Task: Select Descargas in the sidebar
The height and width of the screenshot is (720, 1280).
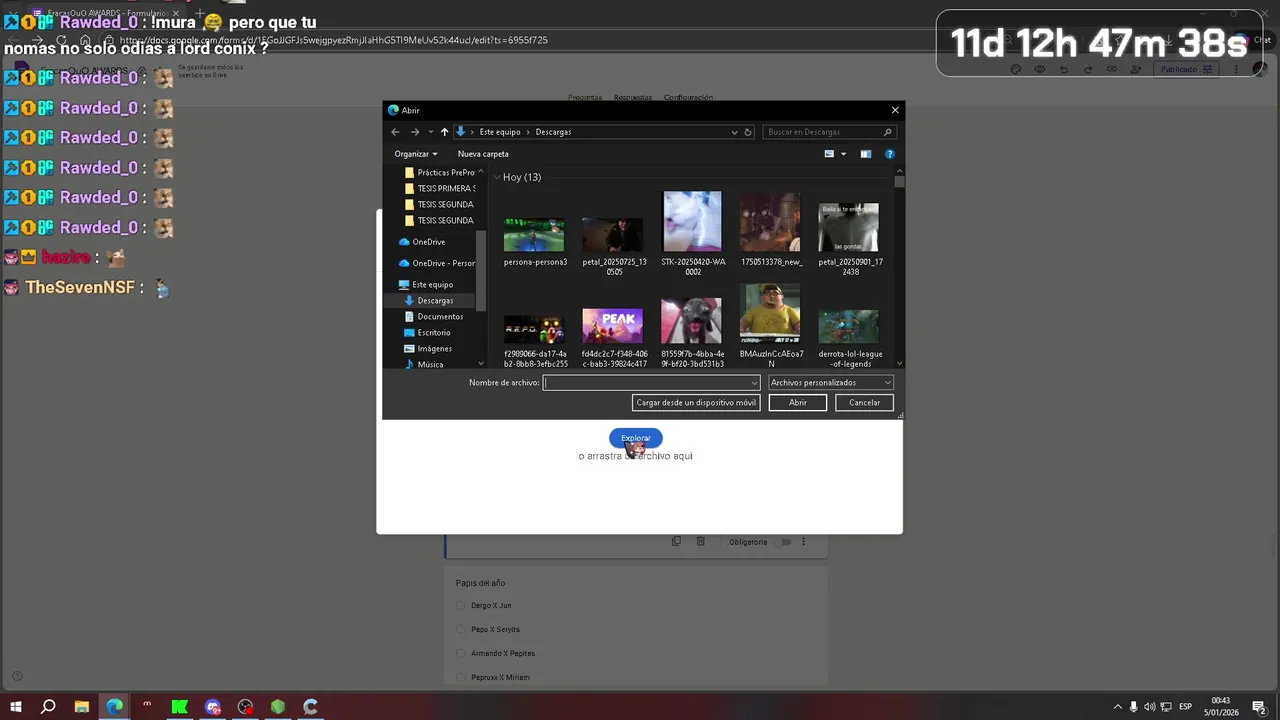Action: click(429, 301)
